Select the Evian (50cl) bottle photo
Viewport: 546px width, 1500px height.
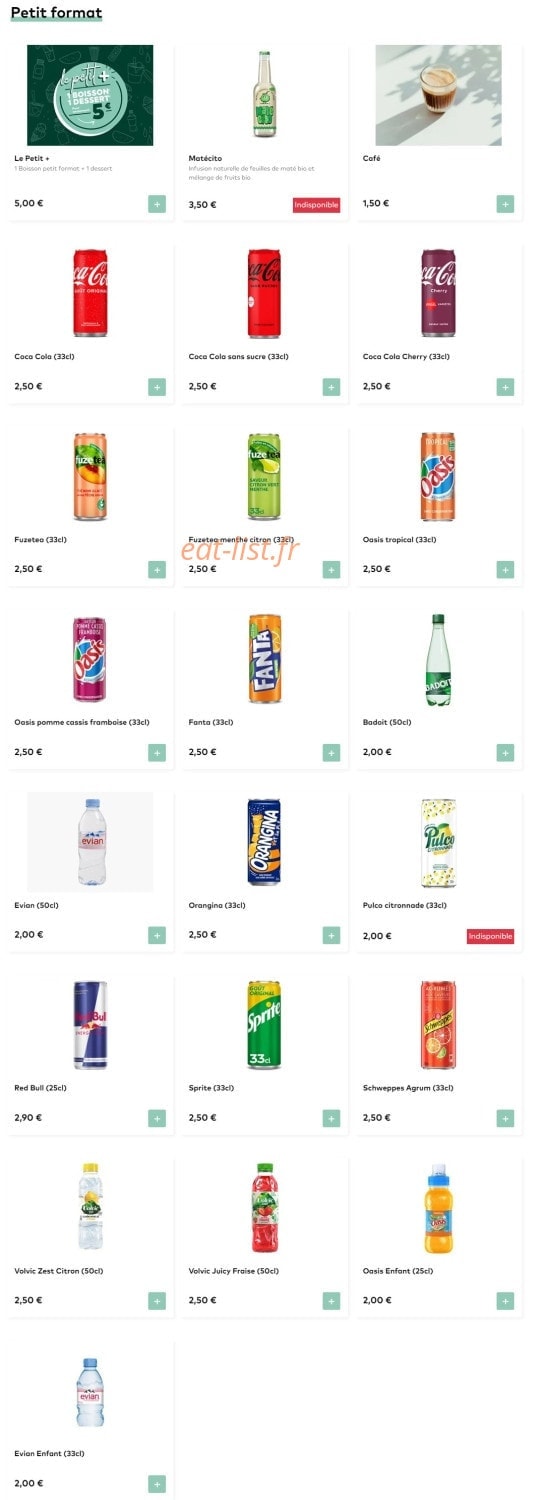click(x=90, y=842)
